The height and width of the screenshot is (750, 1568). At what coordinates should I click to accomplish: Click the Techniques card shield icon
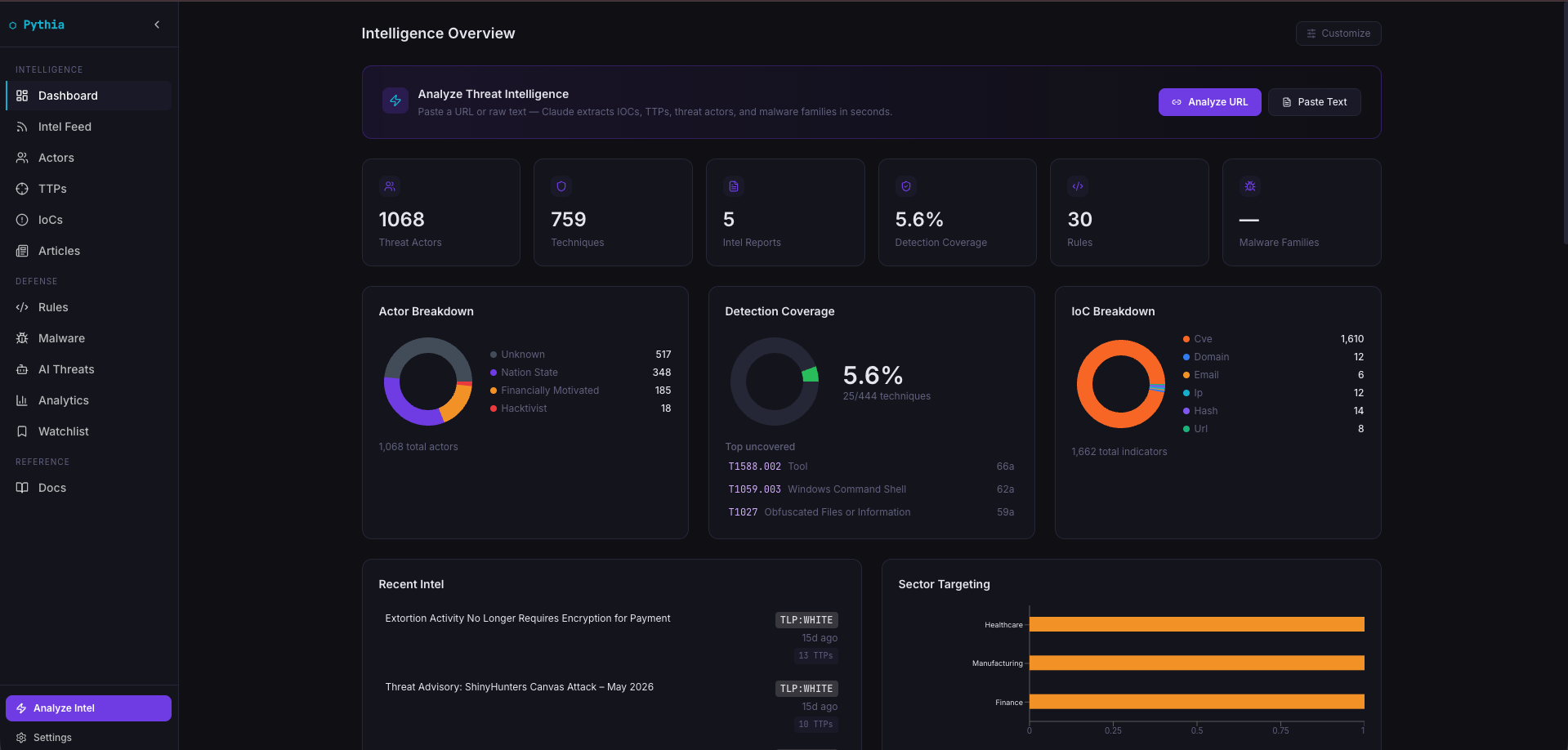point(561,186)
